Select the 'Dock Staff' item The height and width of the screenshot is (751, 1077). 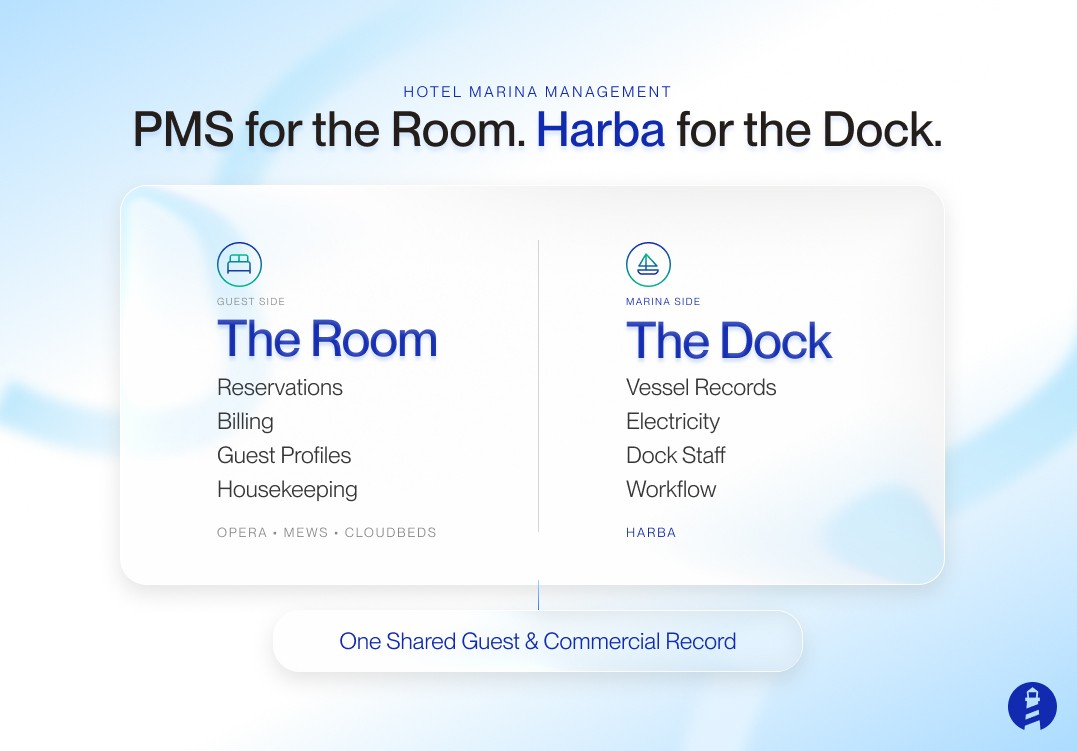tap(675, 455)
